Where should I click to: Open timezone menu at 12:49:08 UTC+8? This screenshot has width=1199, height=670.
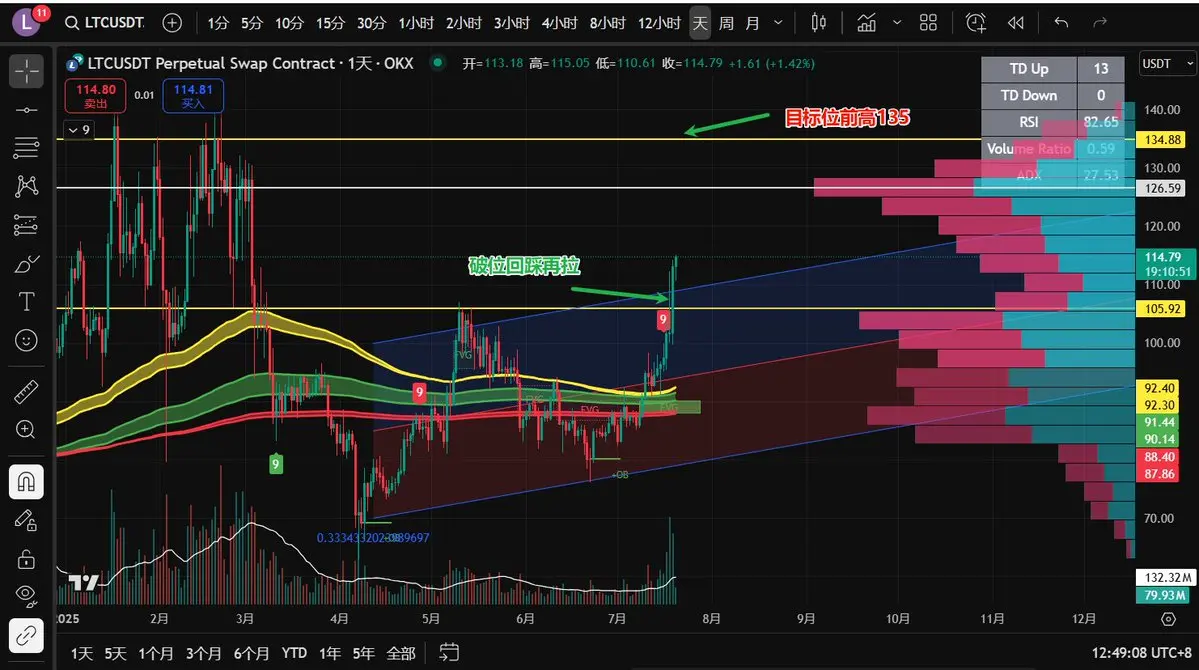click(x=1142, y=652)
